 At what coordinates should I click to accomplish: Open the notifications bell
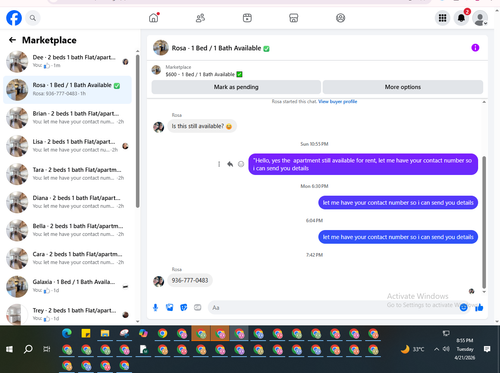[x=461, y=18]
